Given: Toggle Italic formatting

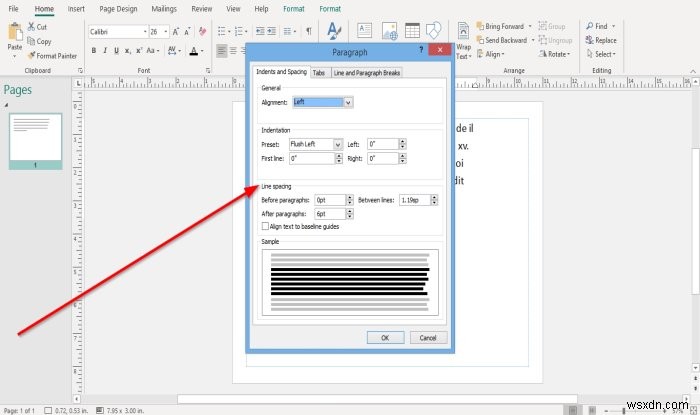Looking at the screenshot, I should [x=105, y=50].
